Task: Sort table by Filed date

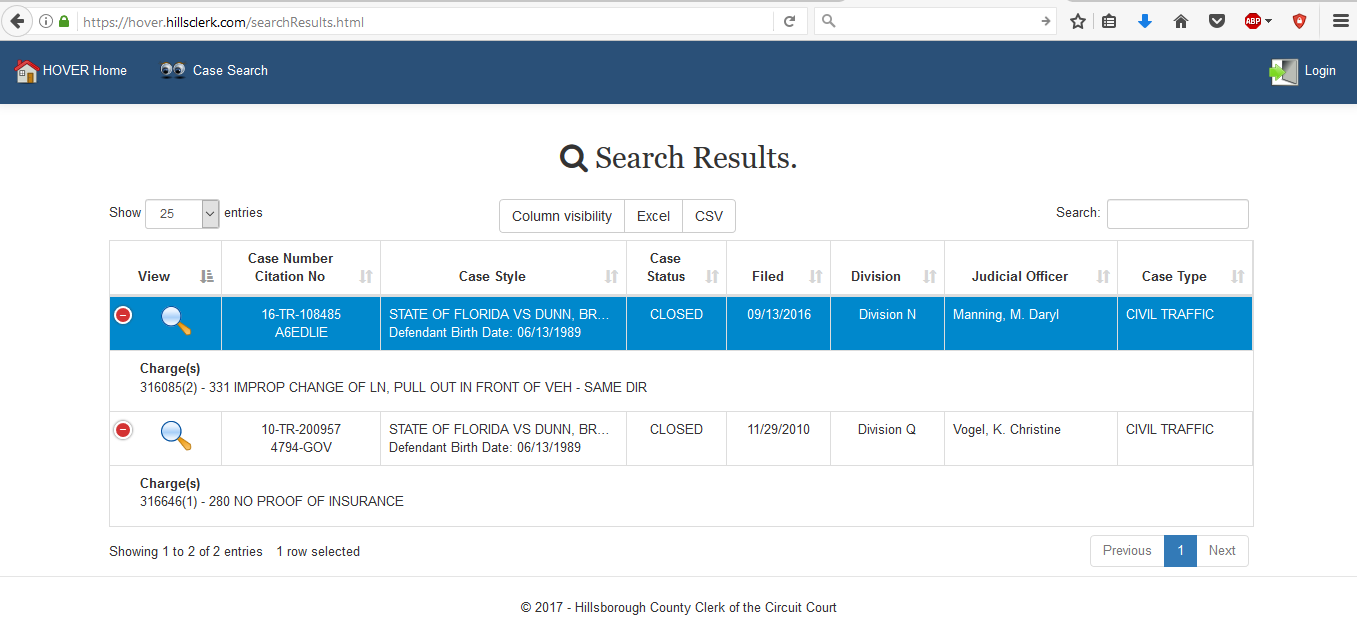Action: click(778, 268)
